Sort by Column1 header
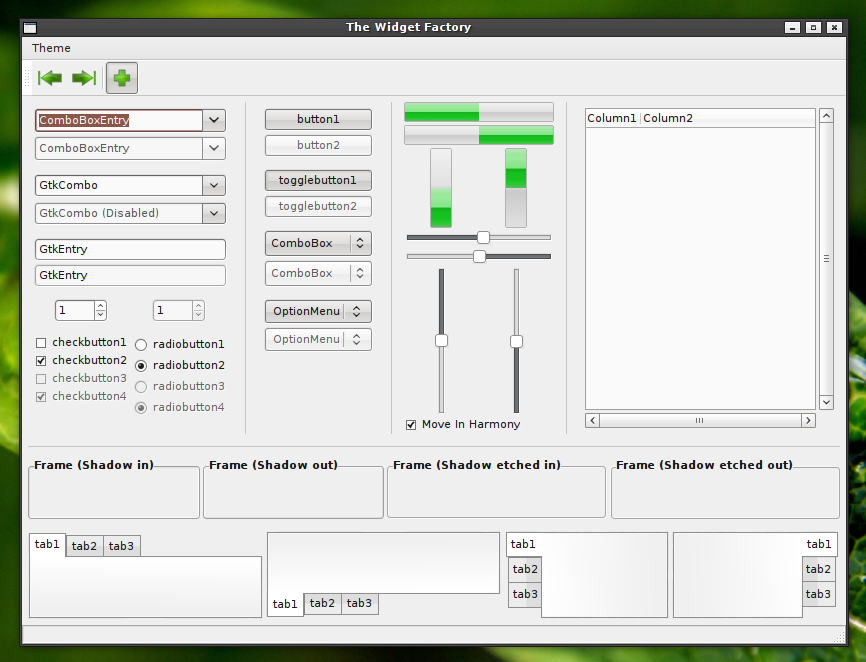The width and height of the screenshot is (866, 662). pos(612,118)
